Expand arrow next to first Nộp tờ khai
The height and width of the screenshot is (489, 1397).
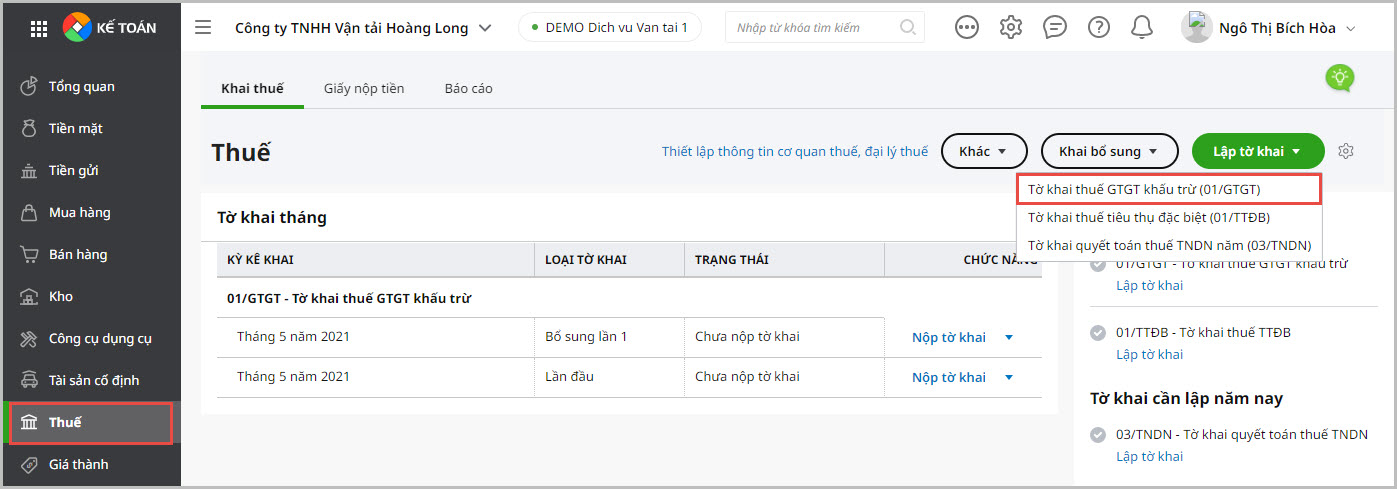point(1009,338)
